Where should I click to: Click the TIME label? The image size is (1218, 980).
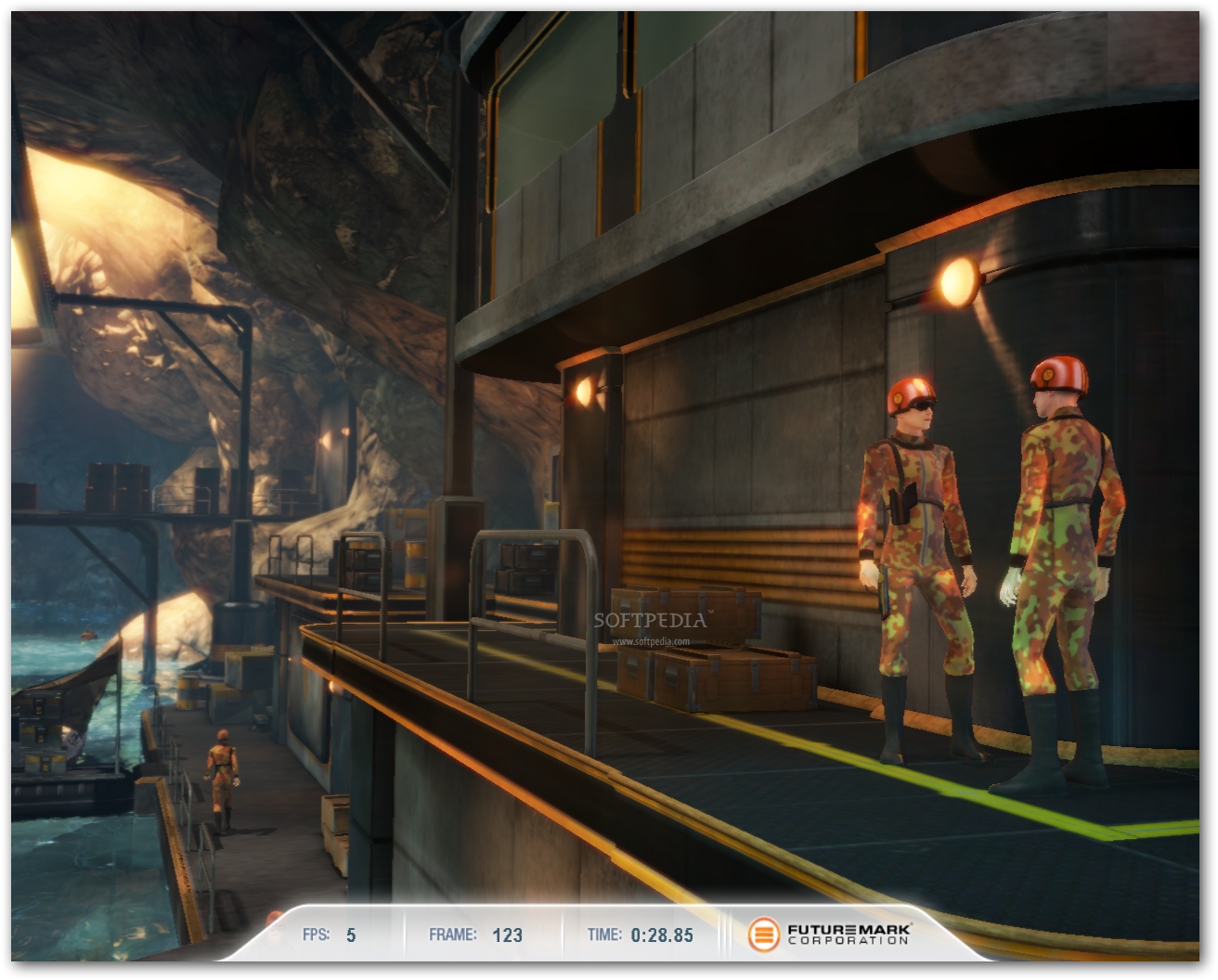(604, 935)
